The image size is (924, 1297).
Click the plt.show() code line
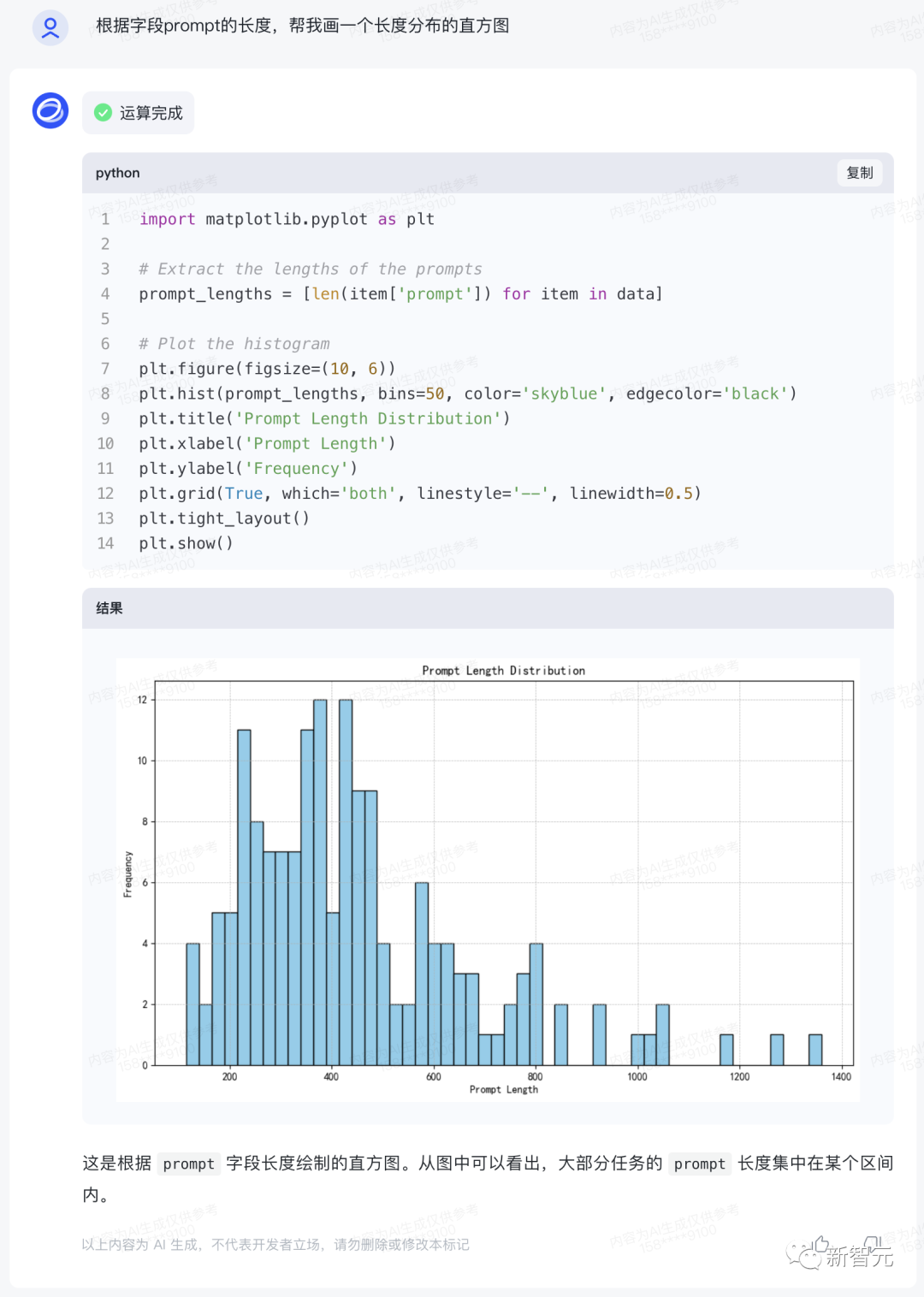tap(186, 543)
